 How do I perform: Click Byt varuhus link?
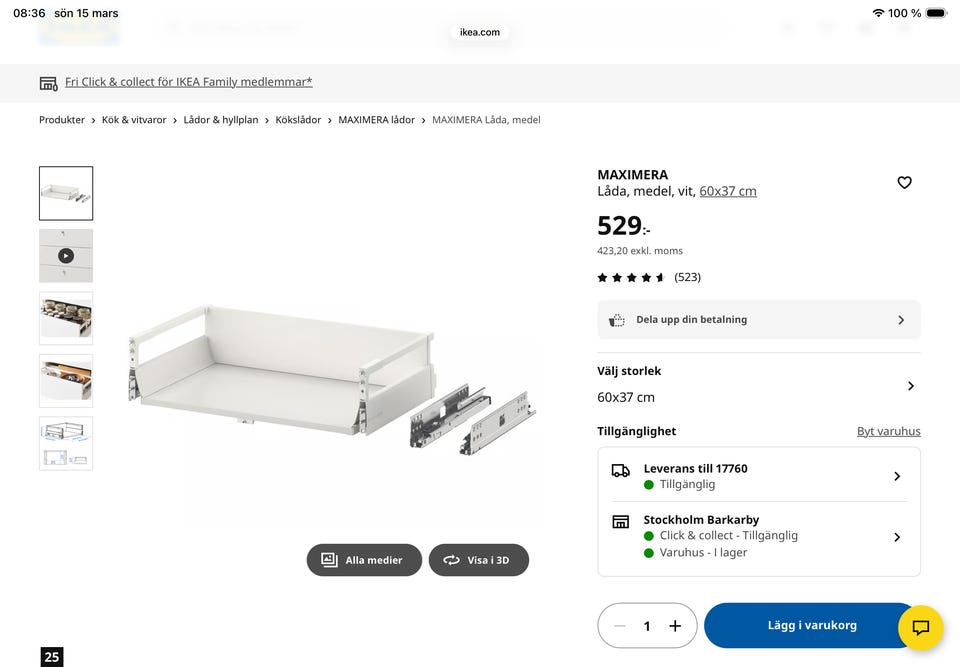coord(888,432)
